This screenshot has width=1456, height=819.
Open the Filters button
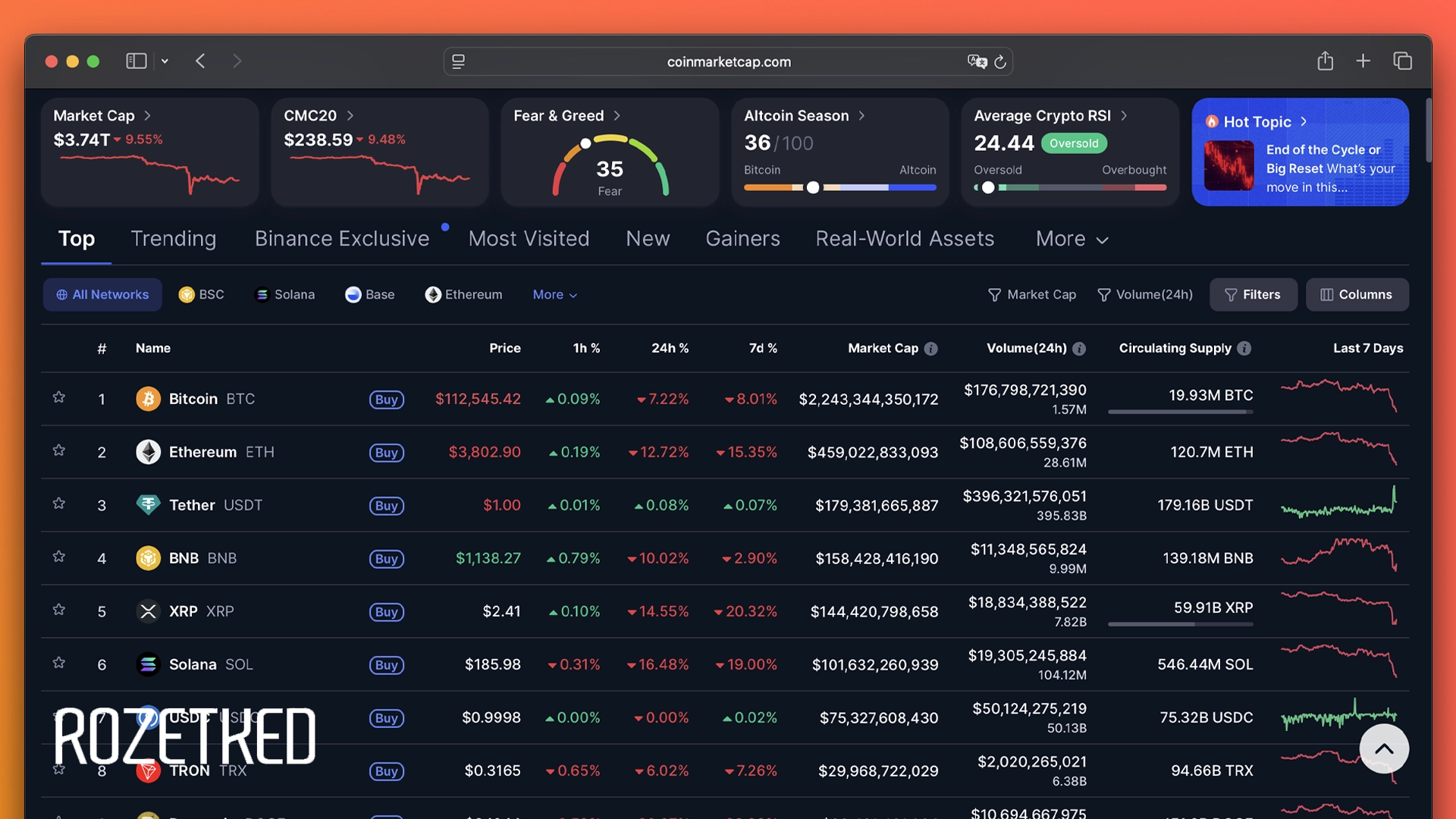pyautogui.click(x=1253, y=295)
